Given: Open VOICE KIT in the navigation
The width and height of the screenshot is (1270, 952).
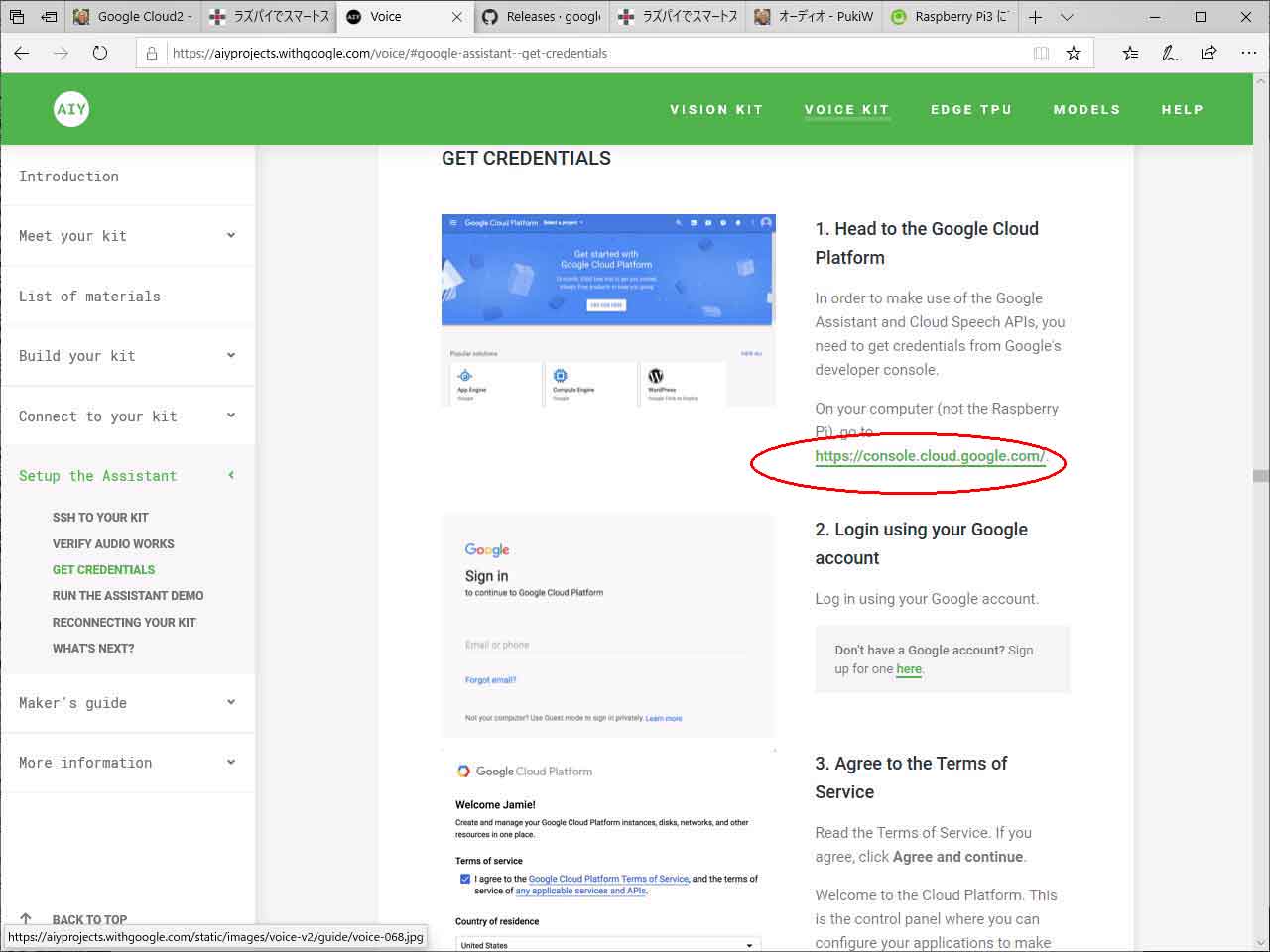Looking at the screenshot, I should click(846, 110).
